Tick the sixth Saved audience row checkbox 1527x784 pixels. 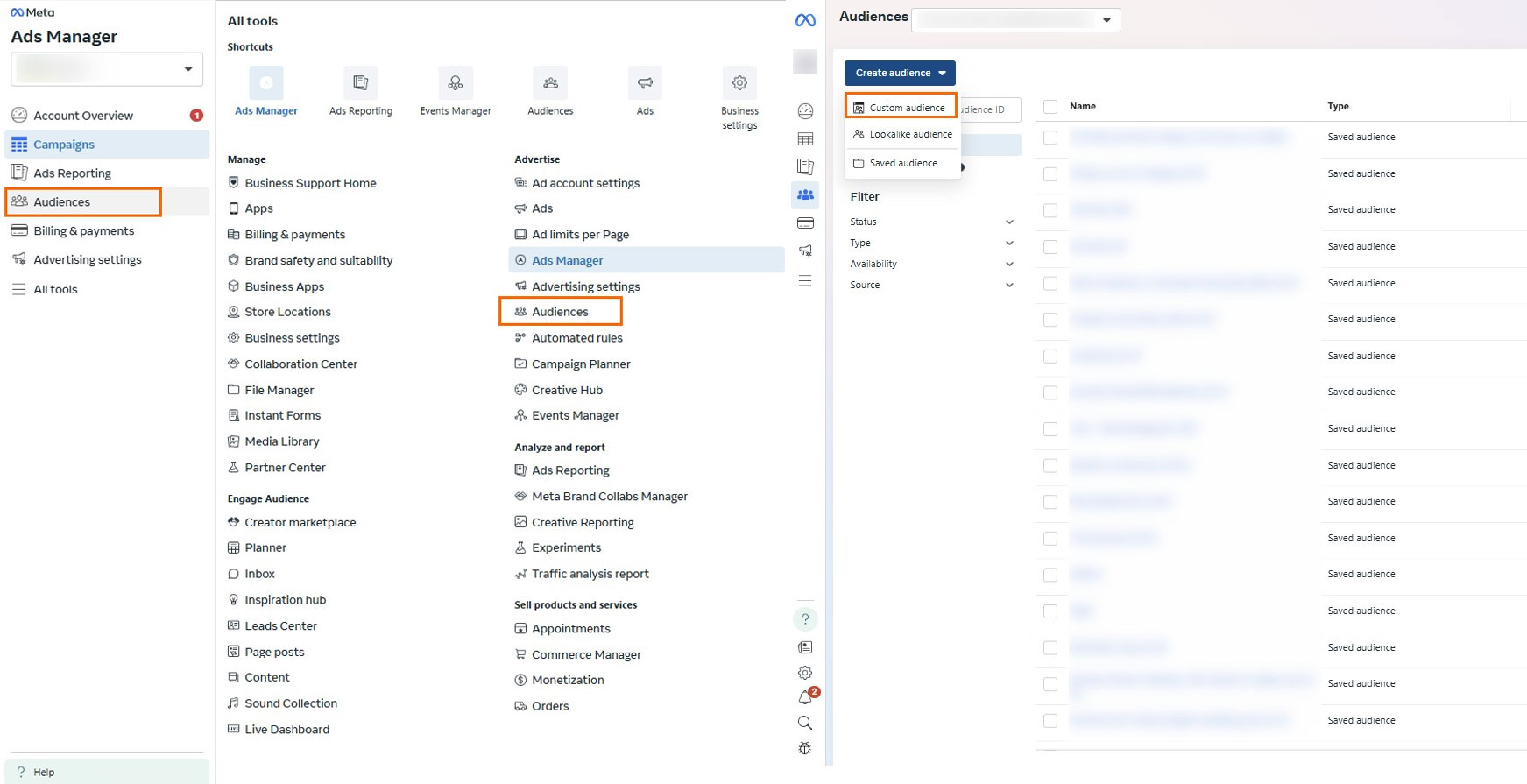pos(1050,320)
